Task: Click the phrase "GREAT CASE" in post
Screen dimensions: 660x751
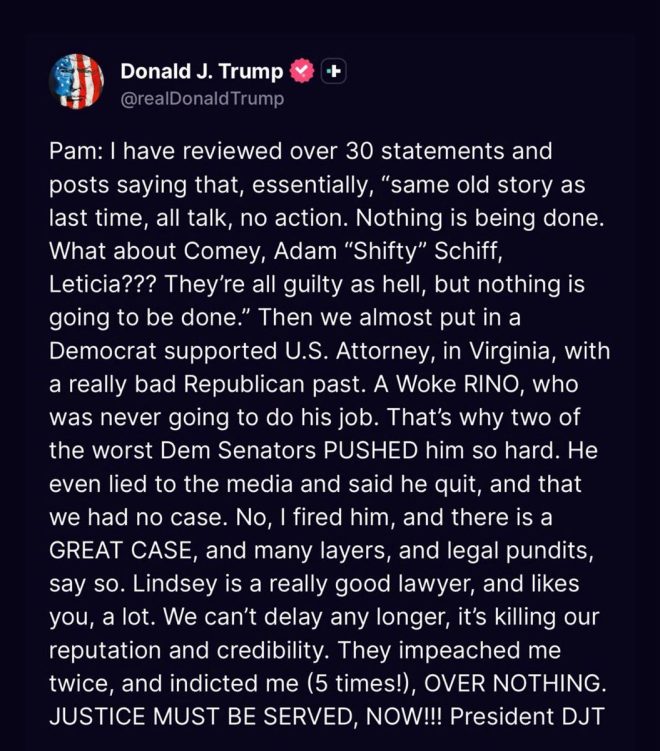Action: (121, 550)
